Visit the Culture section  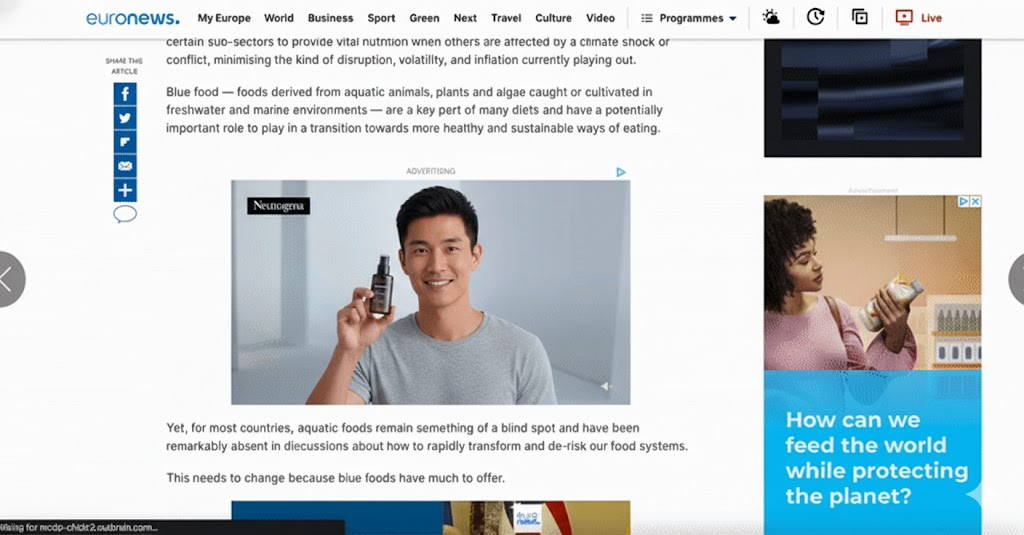click(x=553, y=18)
